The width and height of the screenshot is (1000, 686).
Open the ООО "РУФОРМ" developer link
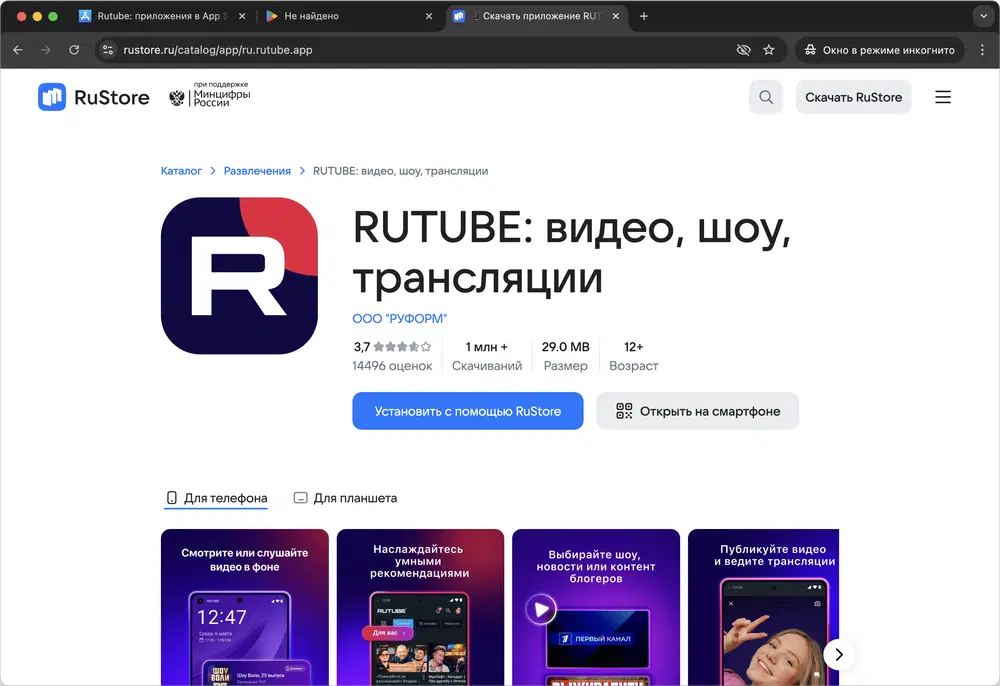[x=400, y=318]
